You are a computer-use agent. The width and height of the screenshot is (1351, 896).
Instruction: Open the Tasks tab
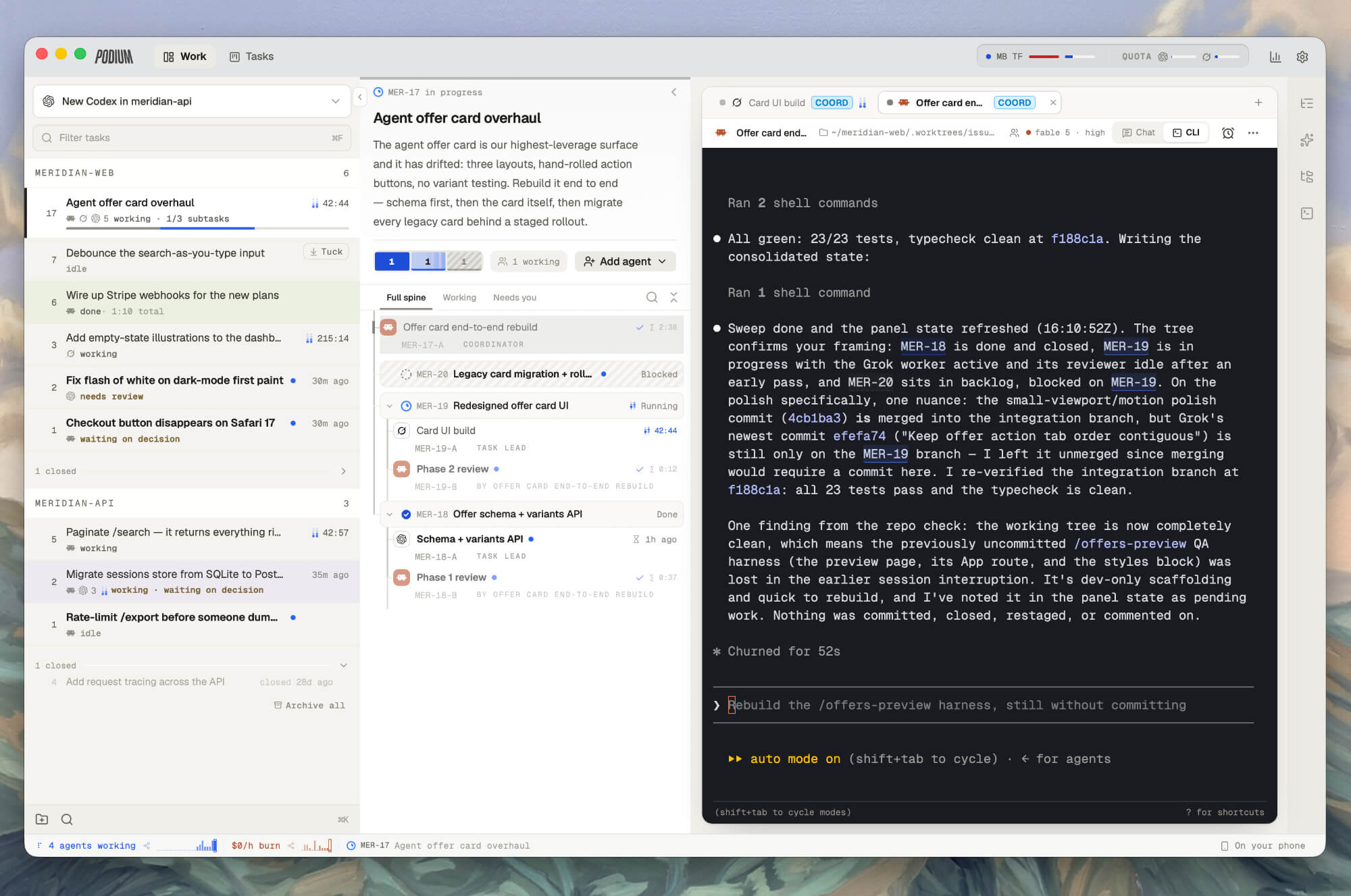[x=252, y=57]
